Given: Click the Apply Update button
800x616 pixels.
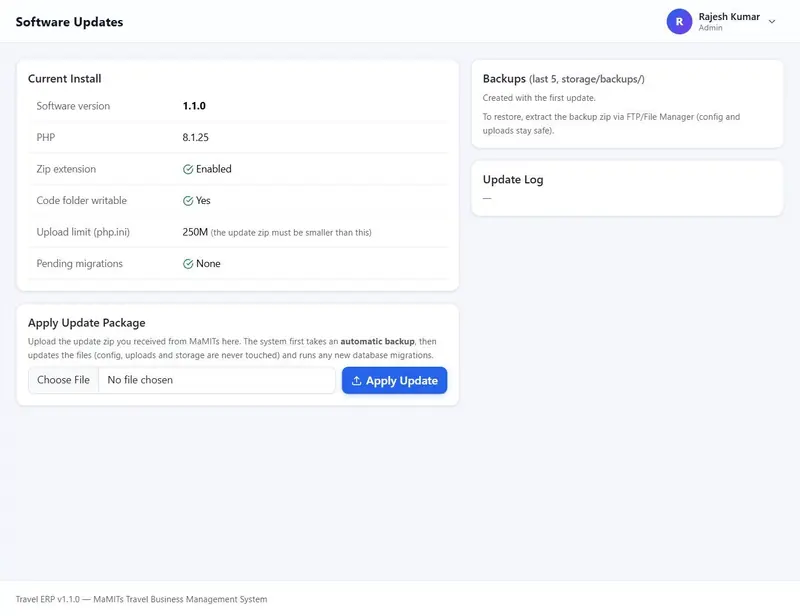Looking at the screenshot, I should [394, 380].
